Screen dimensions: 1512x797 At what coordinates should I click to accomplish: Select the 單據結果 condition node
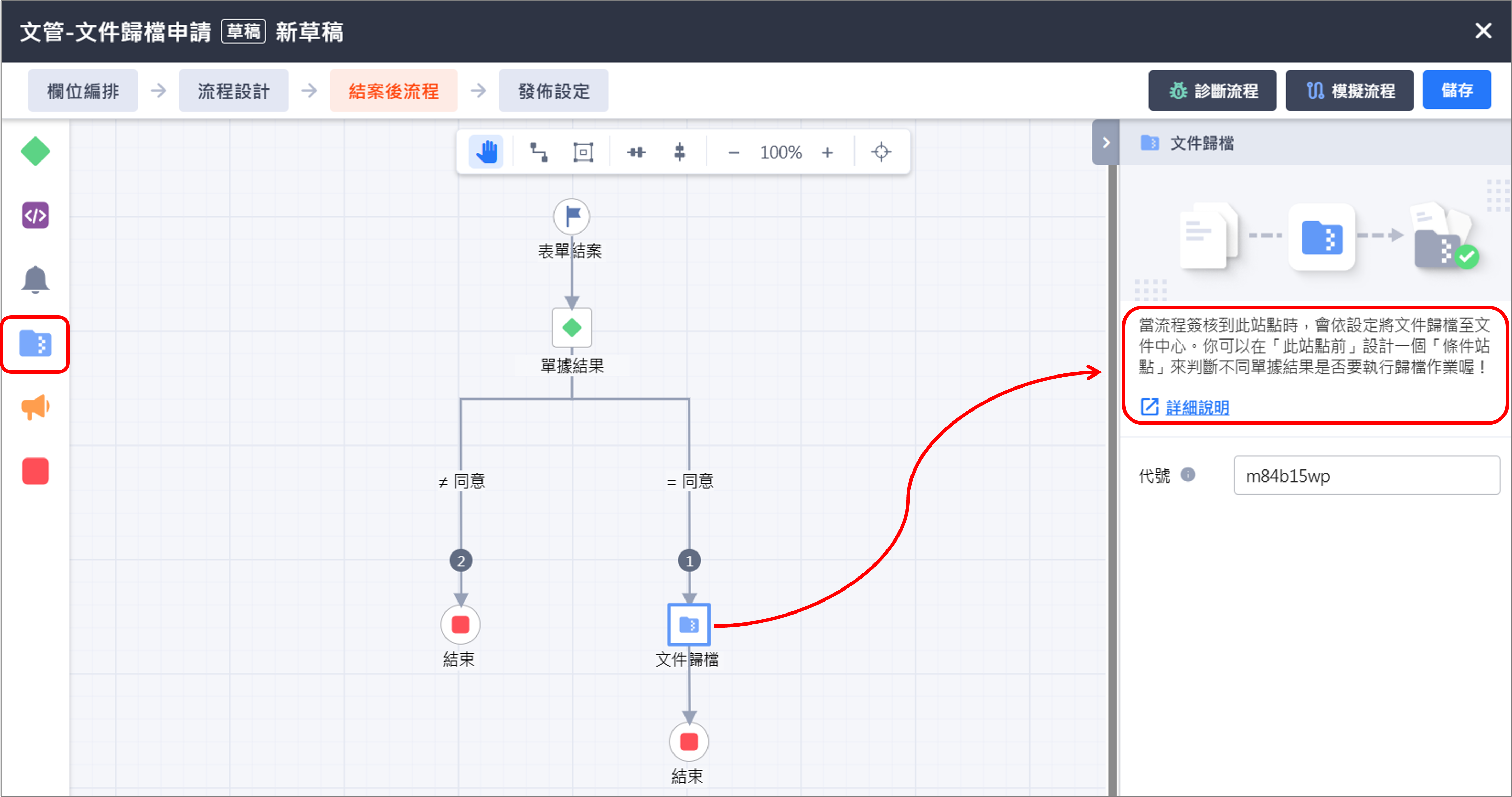pos(572,328)
